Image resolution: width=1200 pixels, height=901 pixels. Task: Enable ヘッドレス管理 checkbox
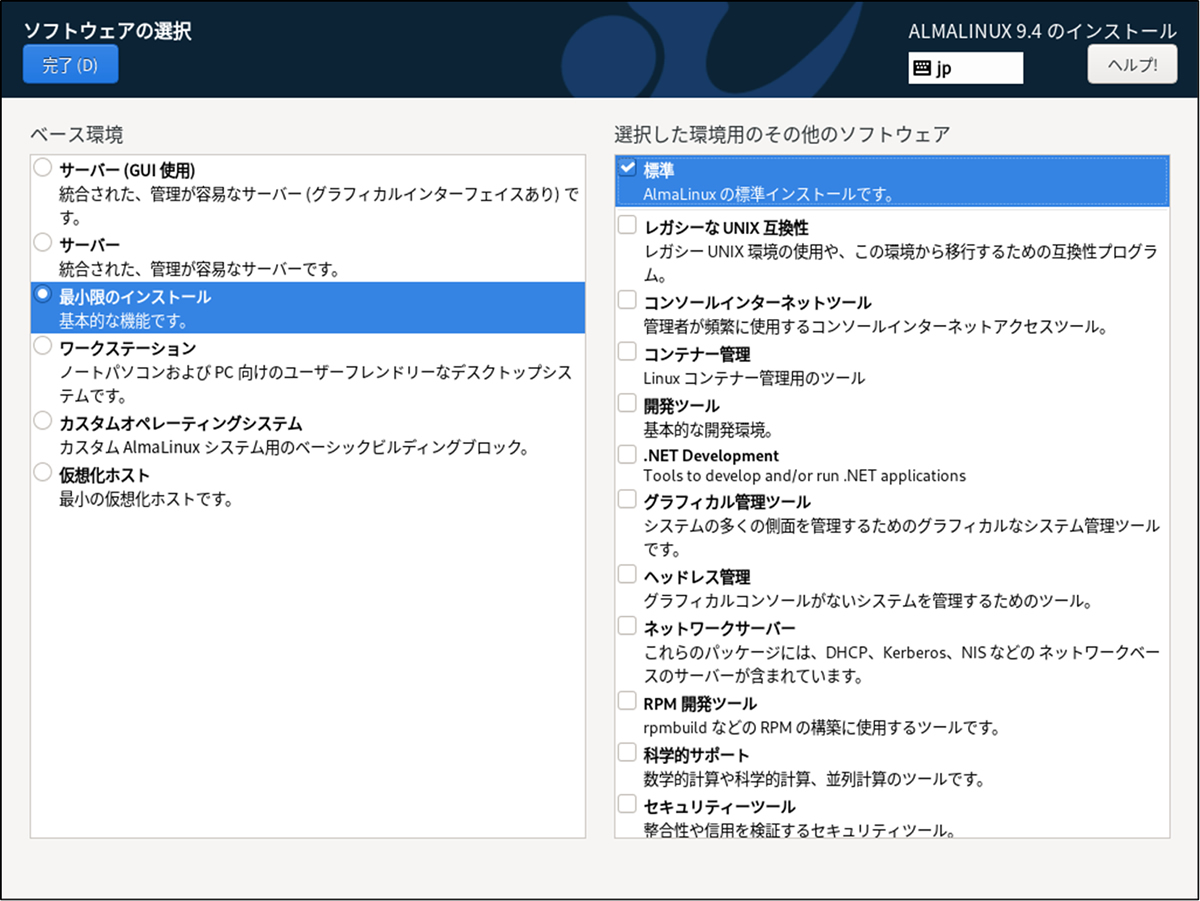(x=627, y=575)
